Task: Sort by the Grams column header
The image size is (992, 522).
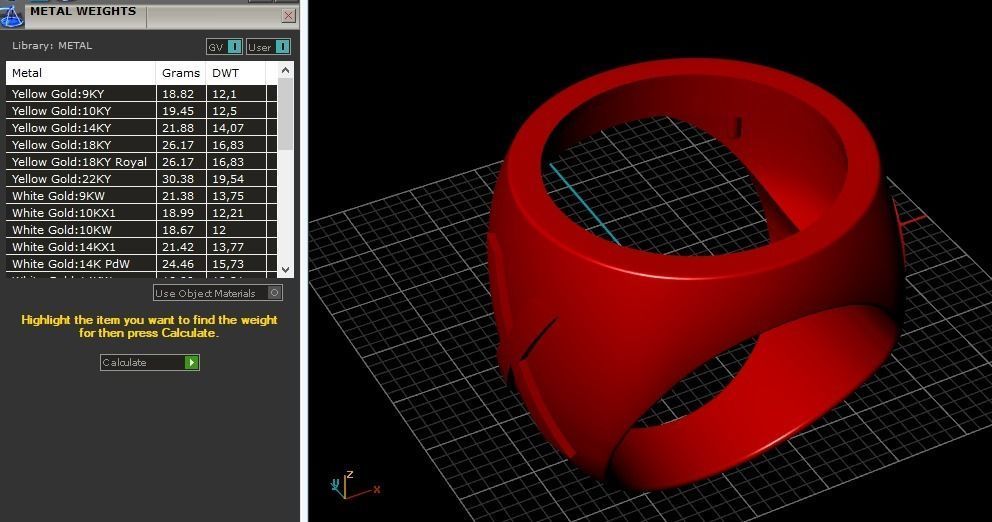Action: [x=181, y=73]
